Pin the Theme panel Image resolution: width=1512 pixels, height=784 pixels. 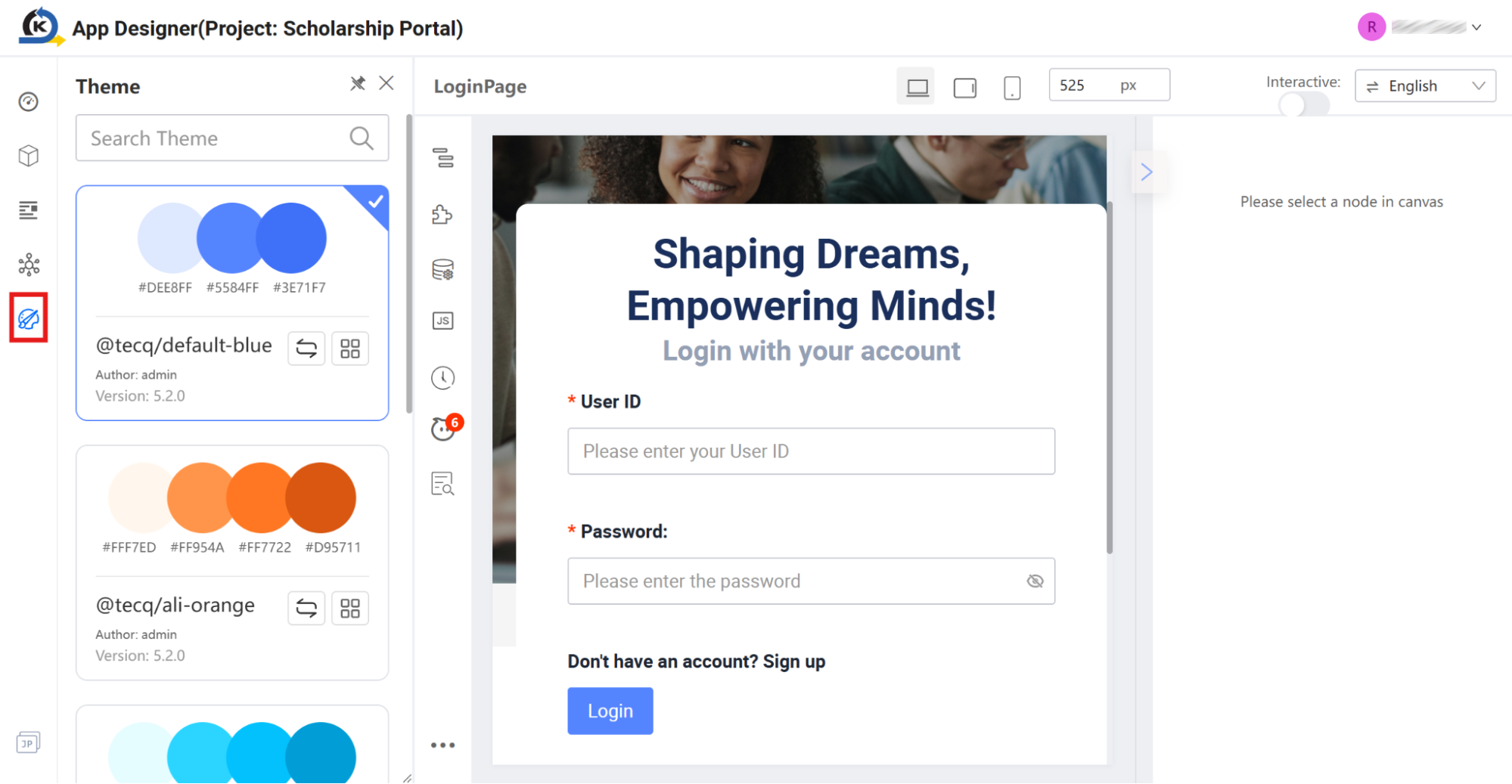pos(358,83)
